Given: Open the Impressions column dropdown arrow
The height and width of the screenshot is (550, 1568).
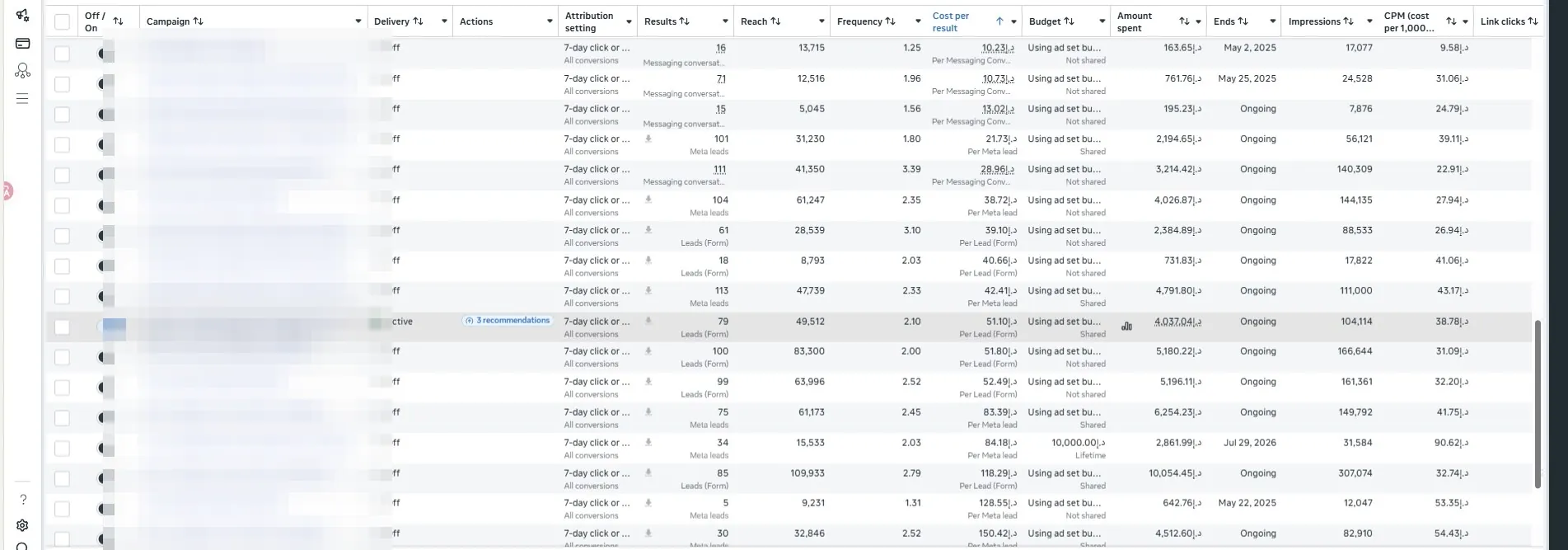Looking at the screenshot, I should 1369,21.
